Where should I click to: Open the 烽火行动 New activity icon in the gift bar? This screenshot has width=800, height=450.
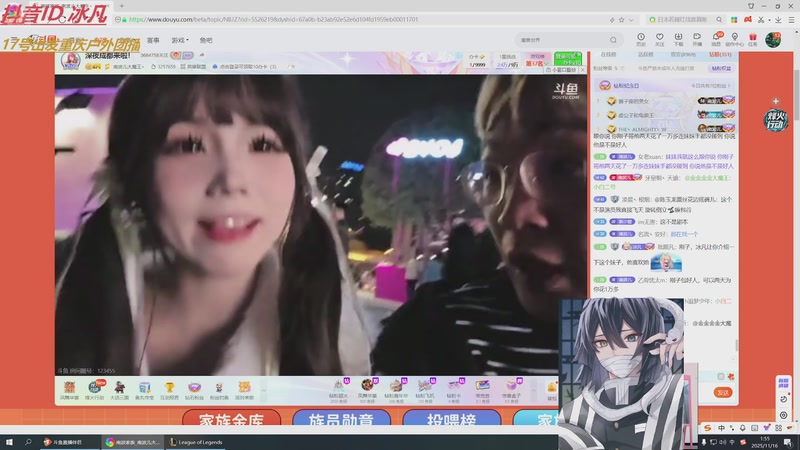point(94,391)
